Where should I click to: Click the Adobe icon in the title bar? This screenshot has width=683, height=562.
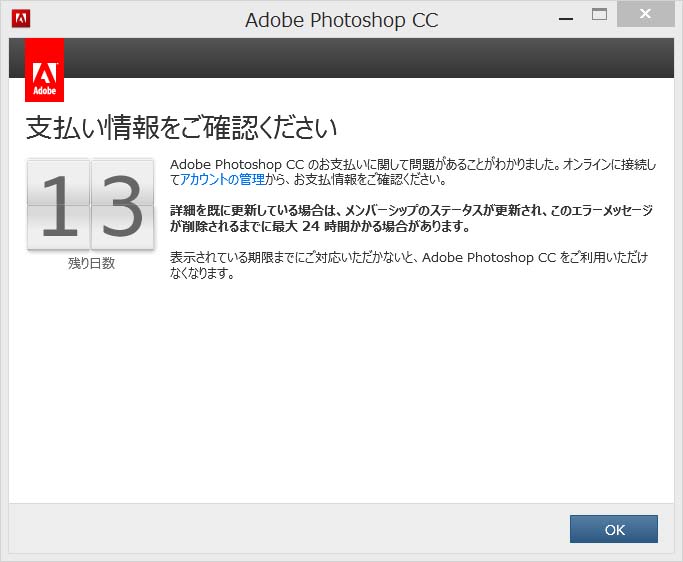click(21, 19)
